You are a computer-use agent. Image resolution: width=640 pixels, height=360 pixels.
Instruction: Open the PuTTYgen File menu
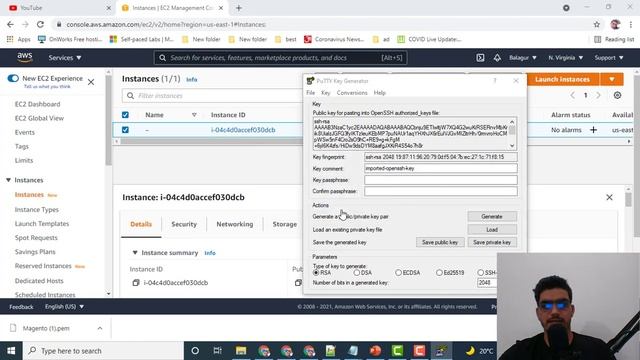click(x=311, y=93)
